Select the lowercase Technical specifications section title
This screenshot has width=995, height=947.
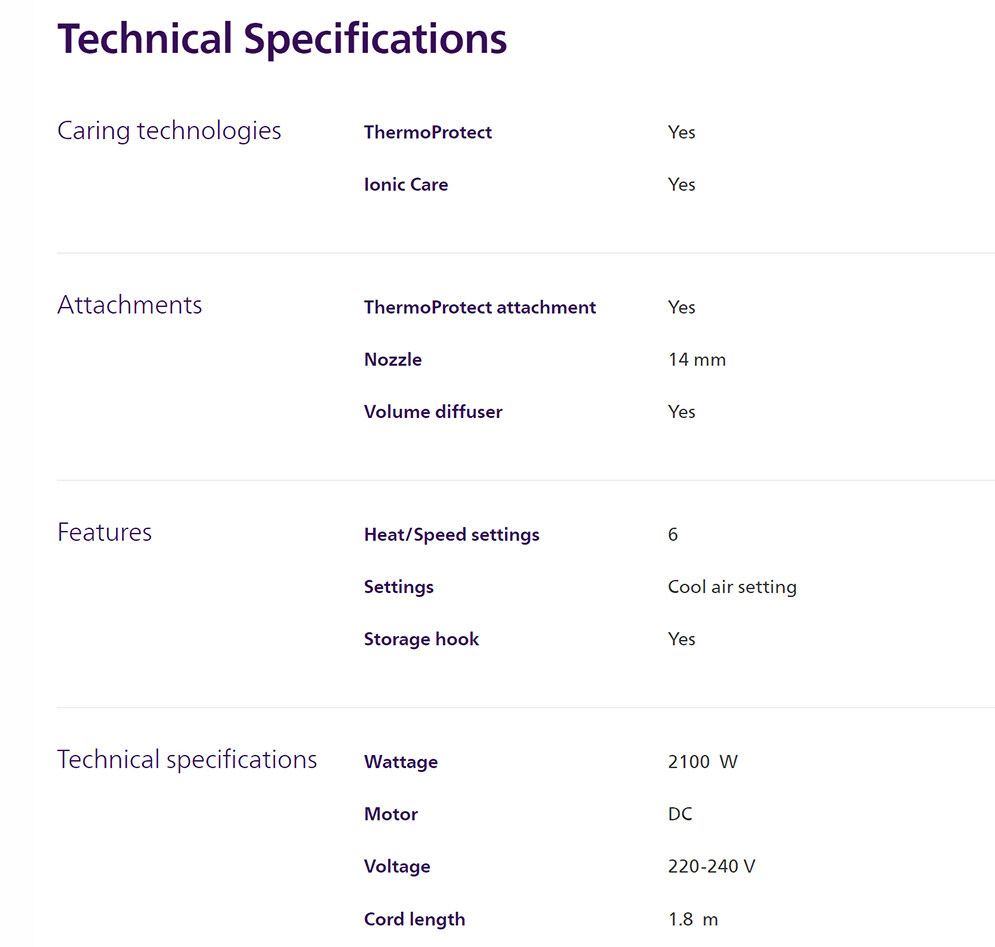(x=187, y=759)
